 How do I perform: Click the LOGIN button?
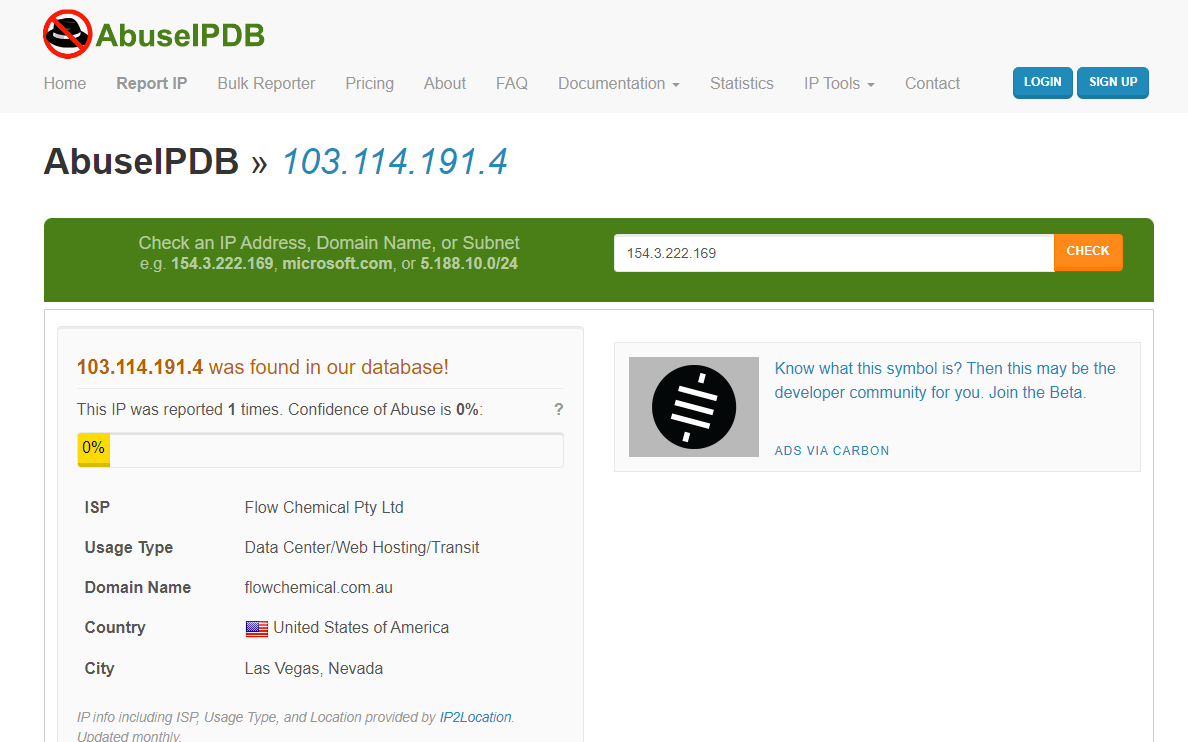(x=1043, y=83)
